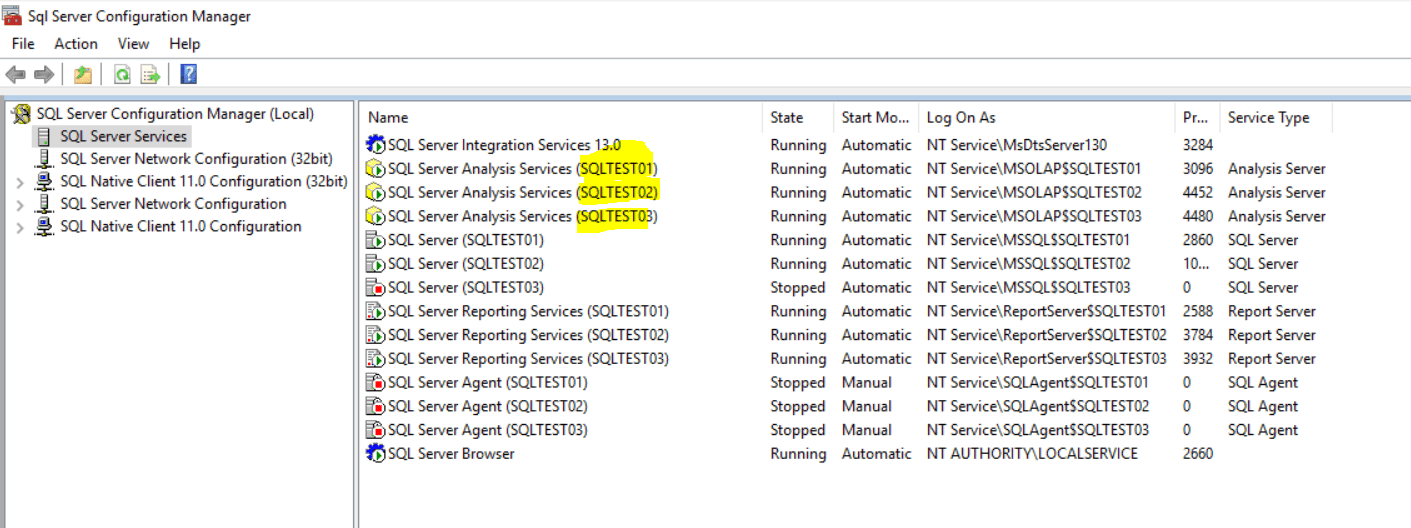This screenshot has height=528, width=1411.
Task: Sort services by the State column header
Action: pos(787,118)
